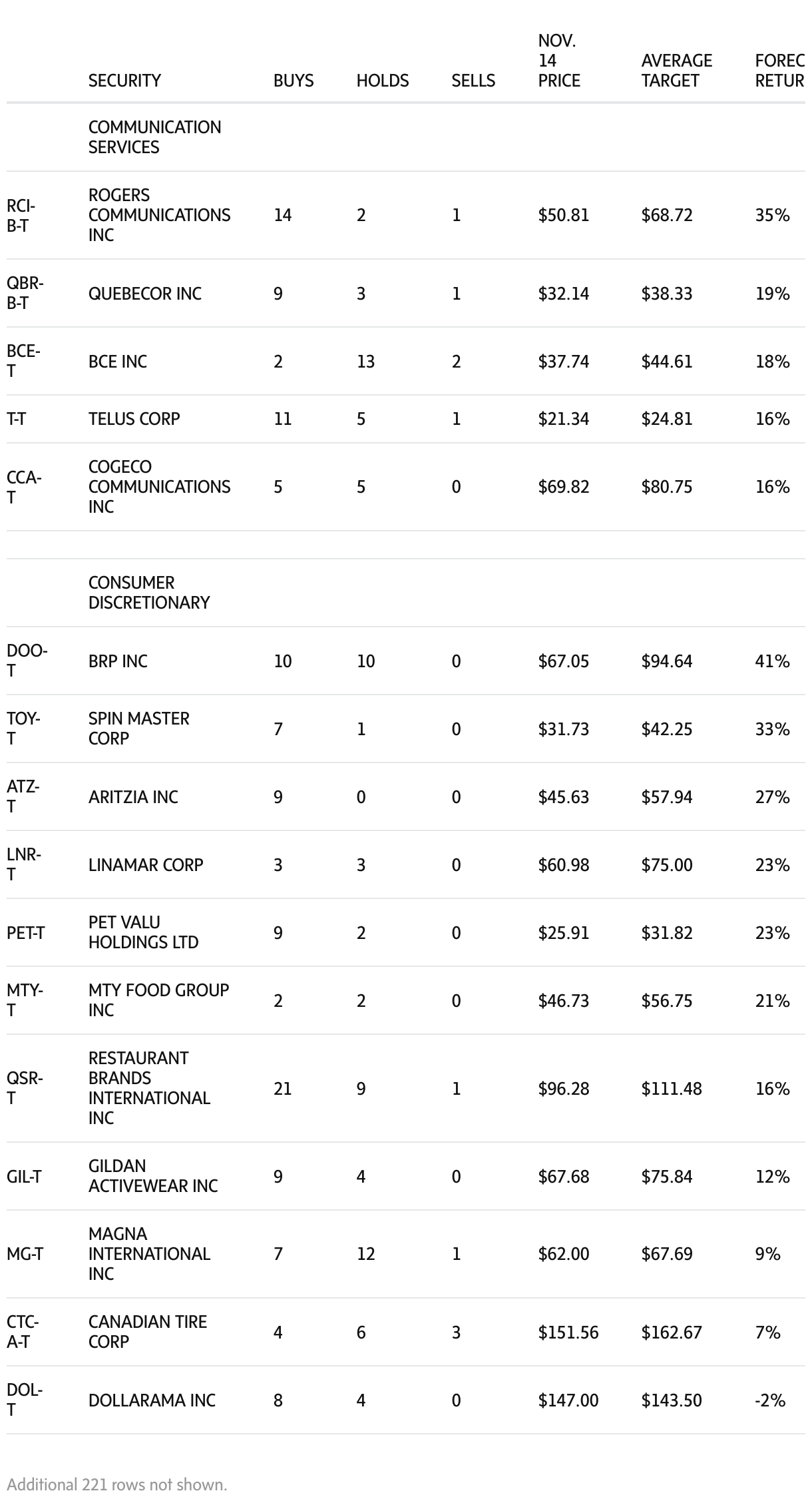Click the SPIN MASTER CORP name

point(138,729)
